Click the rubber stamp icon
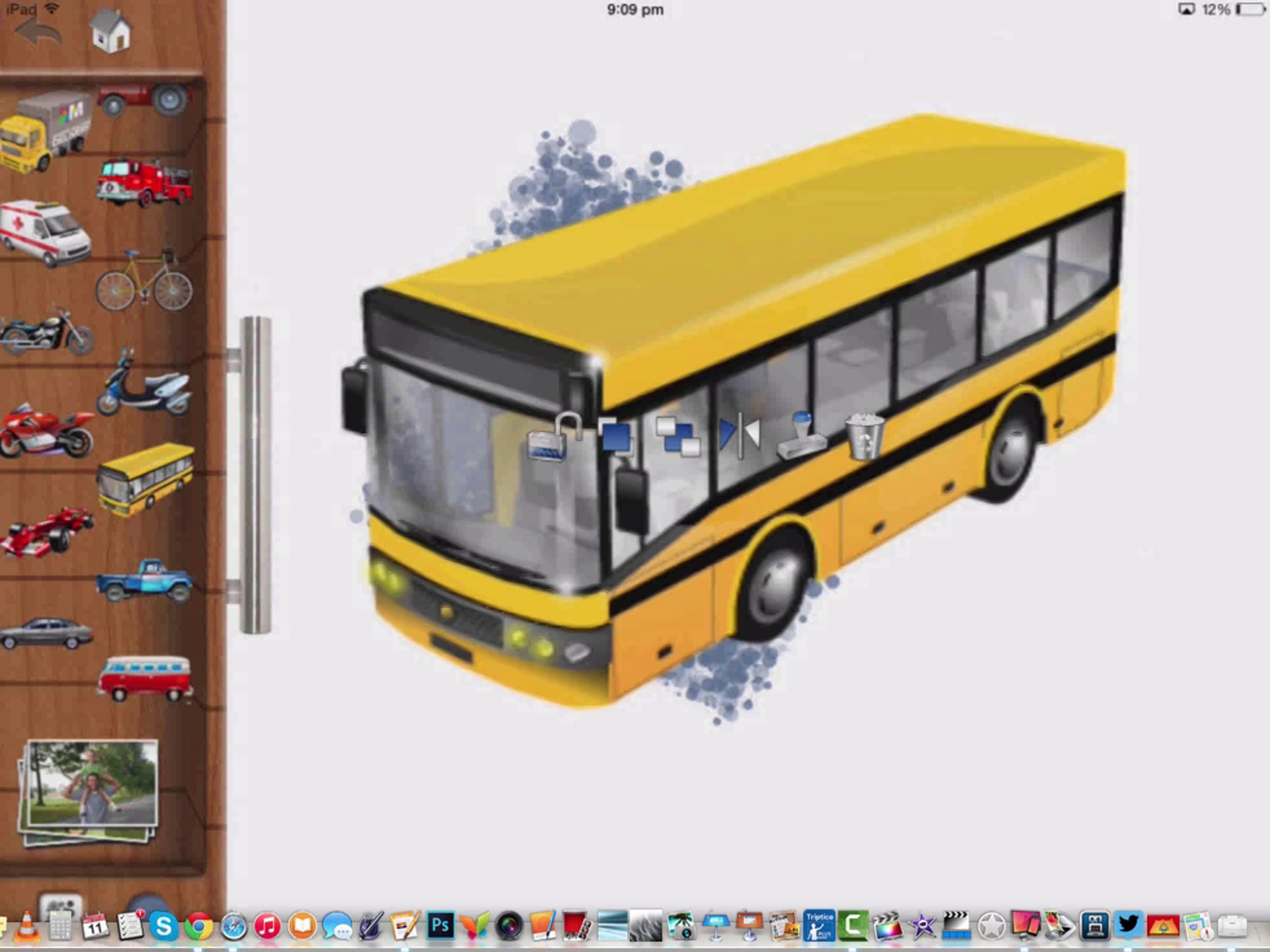 [x=802, y=437]
